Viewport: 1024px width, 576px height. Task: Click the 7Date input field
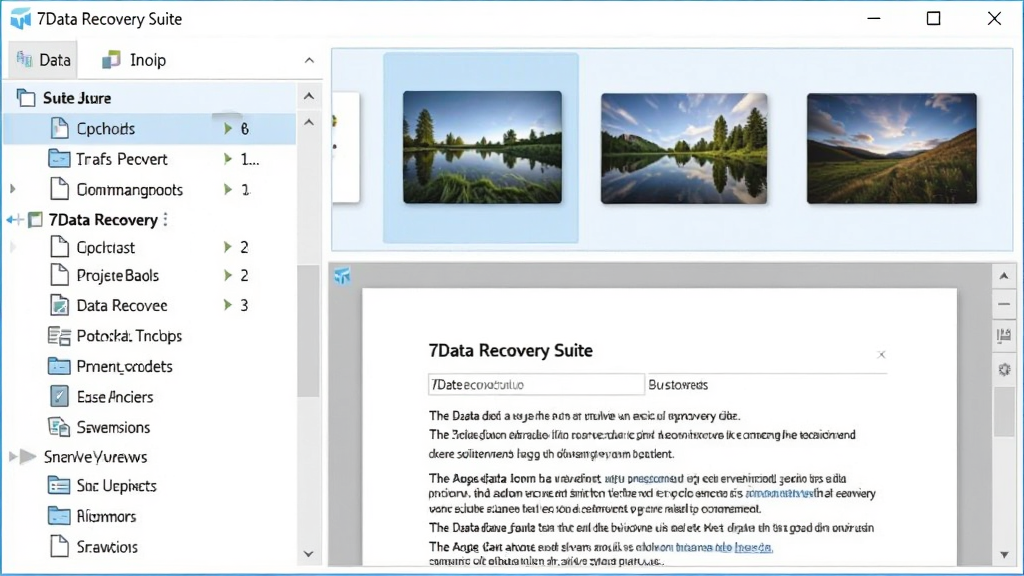(x=536, y=385)
